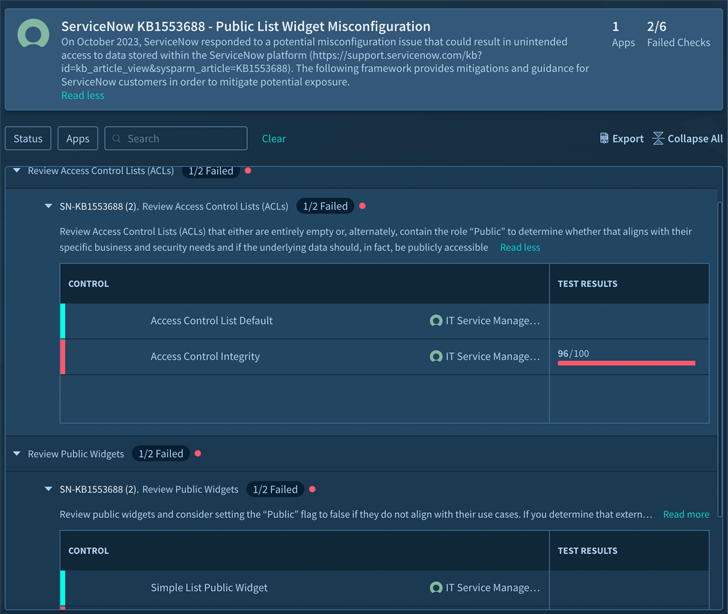Click the 96/100 red progress bar

pyautogui.click(x=626, y=363)
